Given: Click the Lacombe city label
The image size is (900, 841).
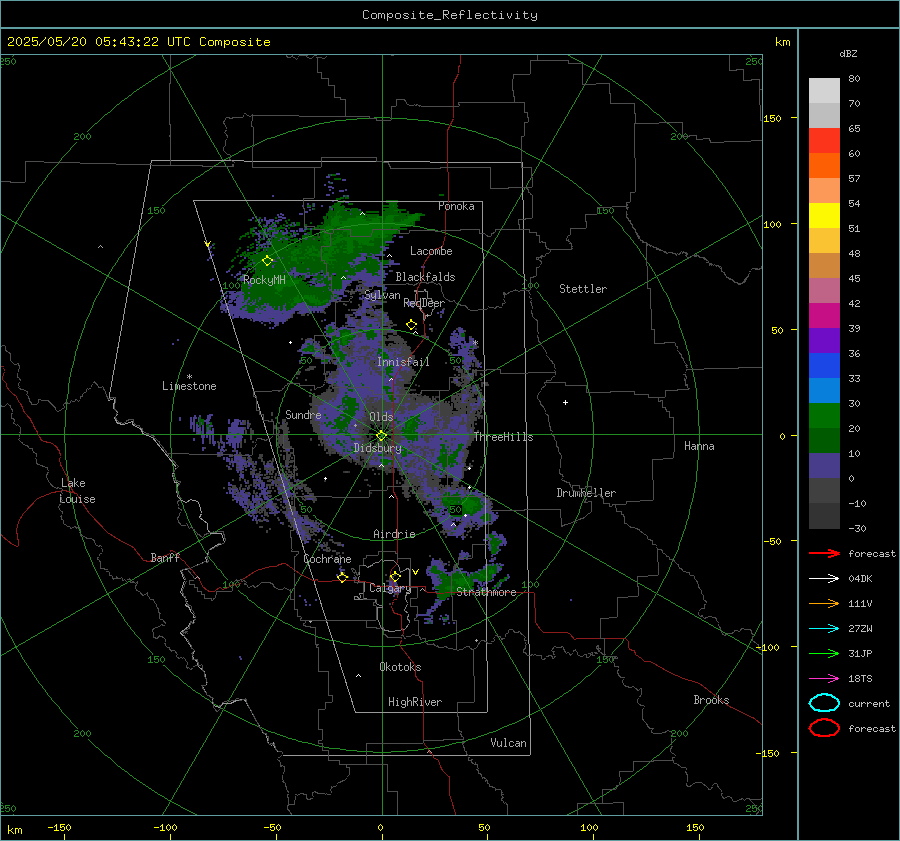Looking at the screenshot, I should point(431,251).
